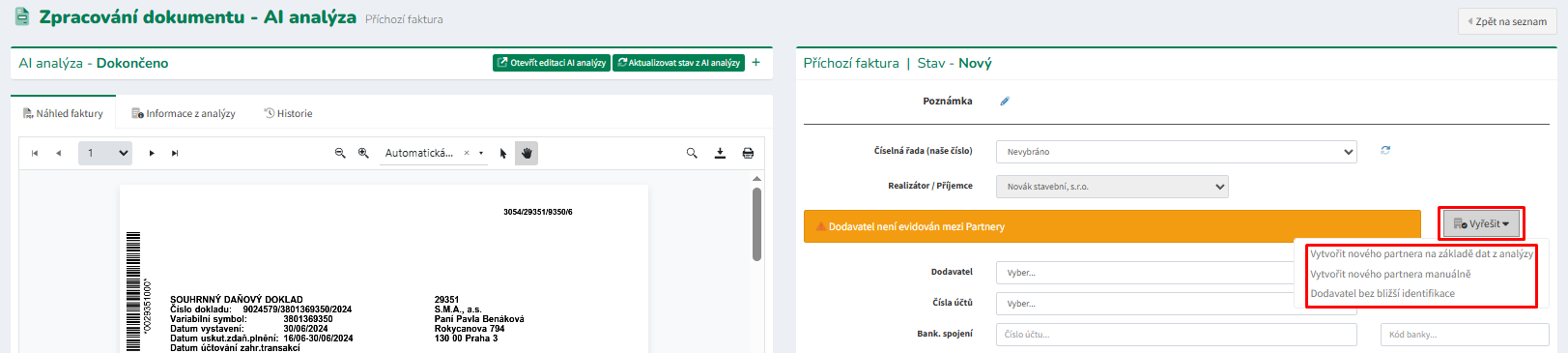Open page number dropdown in viewer
The image size is (1568, 353).
click(x=105, y=153)
